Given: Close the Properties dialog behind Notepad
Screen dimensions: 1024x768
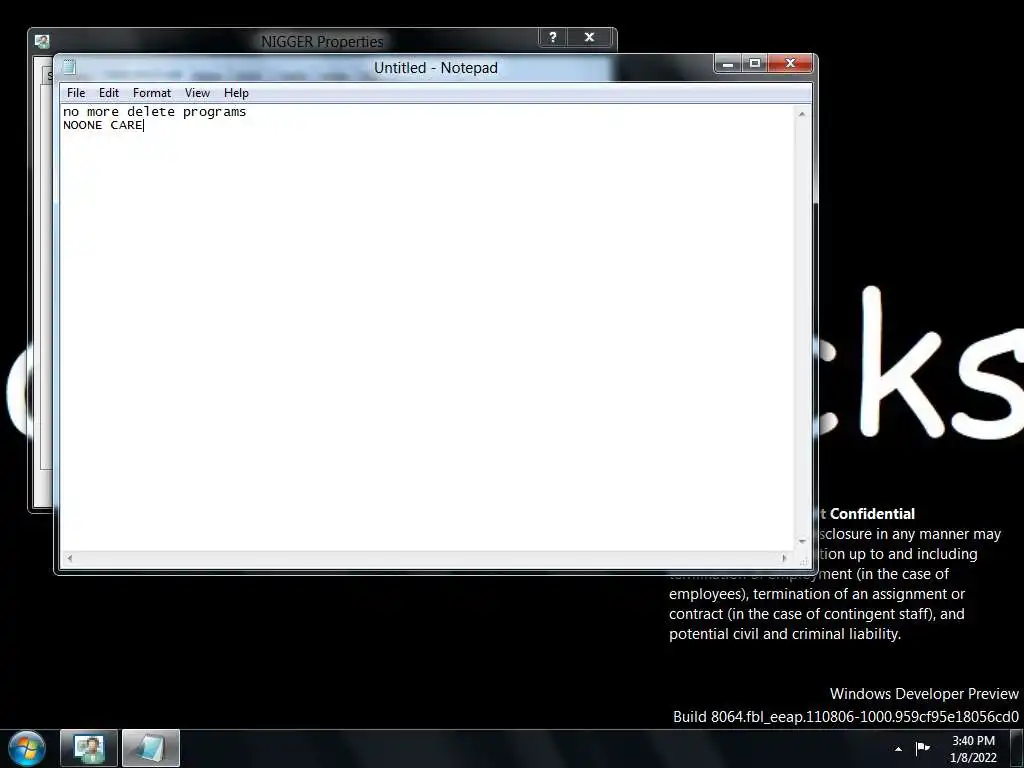Looking at the screenshot, I should click(589, 37).
